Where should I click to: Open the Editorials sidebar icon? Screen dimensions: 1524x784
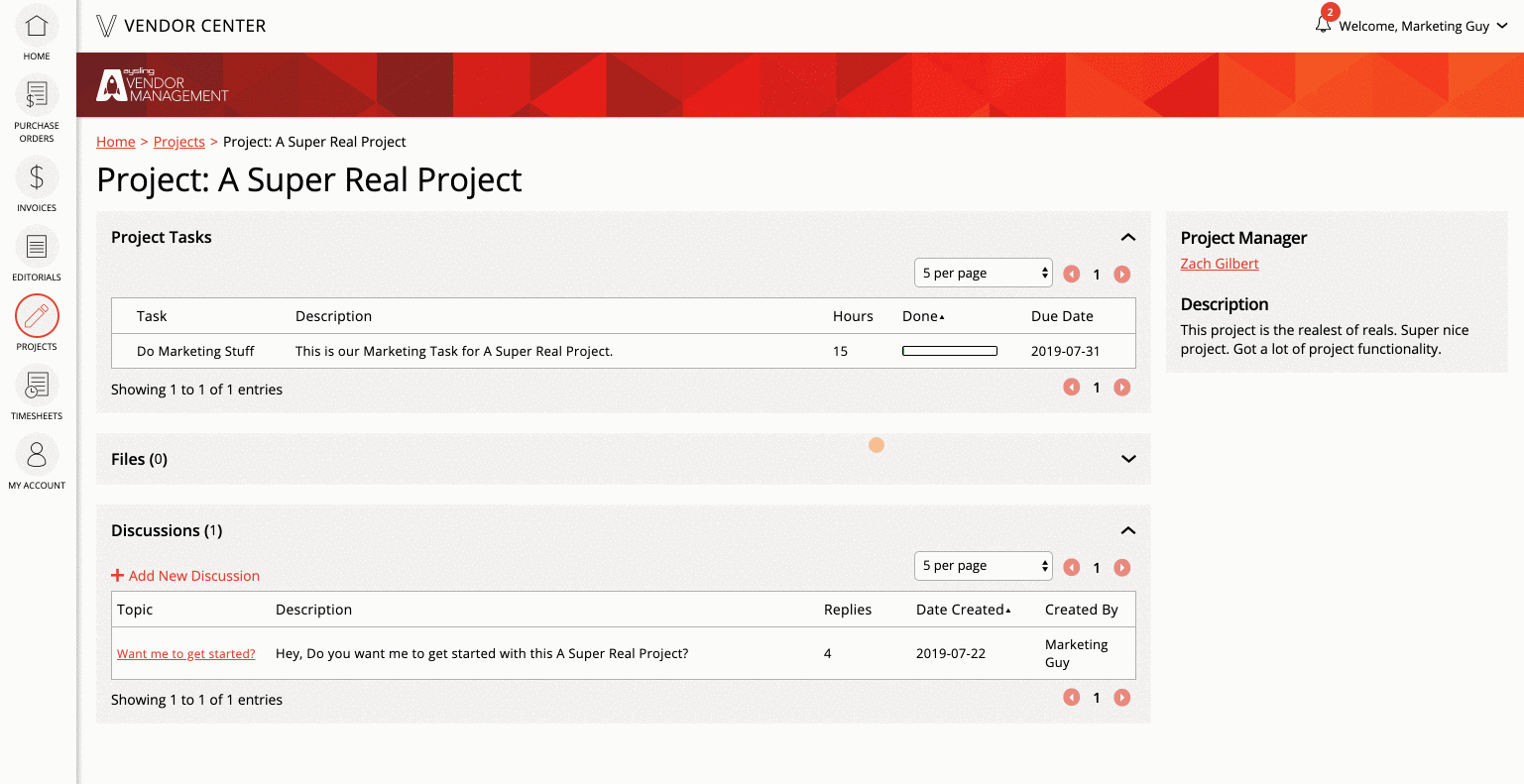tap(37, 247)
